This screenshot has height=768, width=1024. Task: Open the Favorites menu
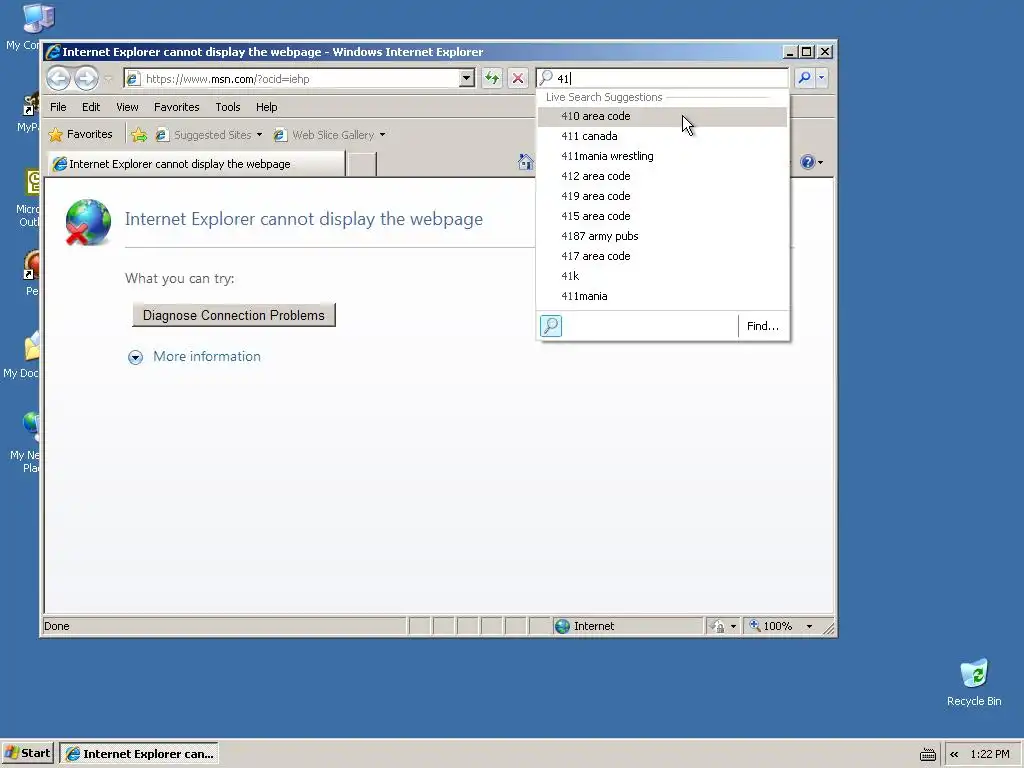click(176, 107)
